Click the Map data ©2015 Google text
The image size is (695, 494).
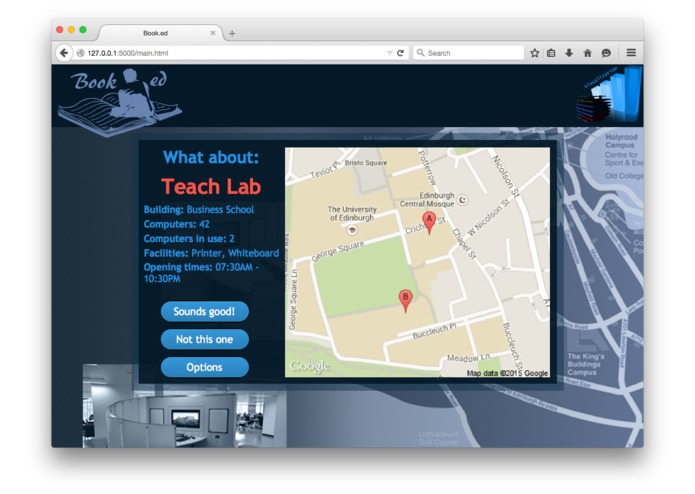(x=507, y=373)
